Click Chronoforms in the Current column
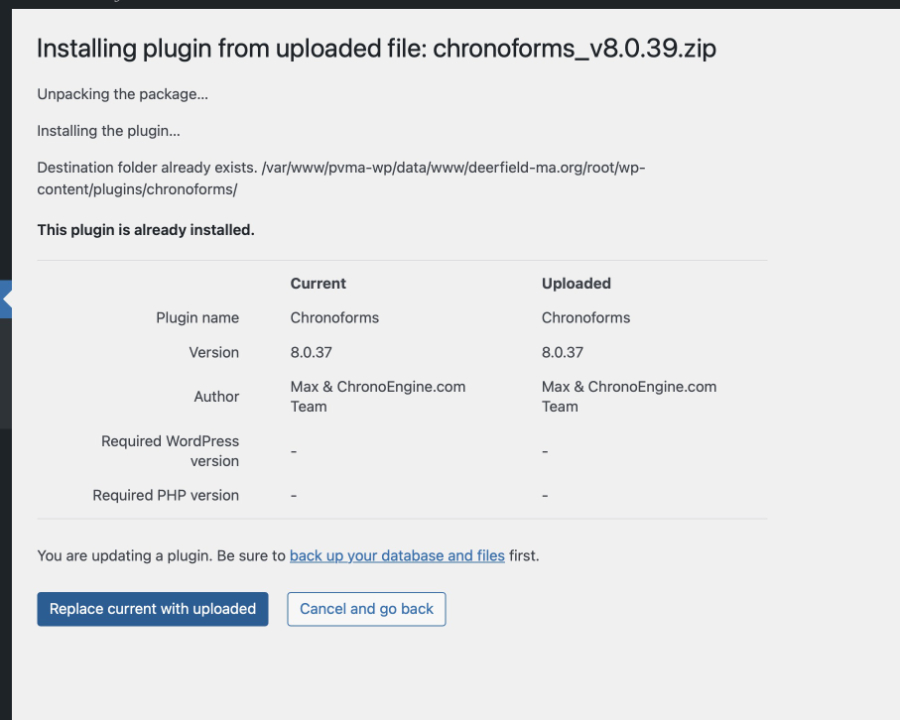This screenshot has width=900, height=720. click(334, 318)
